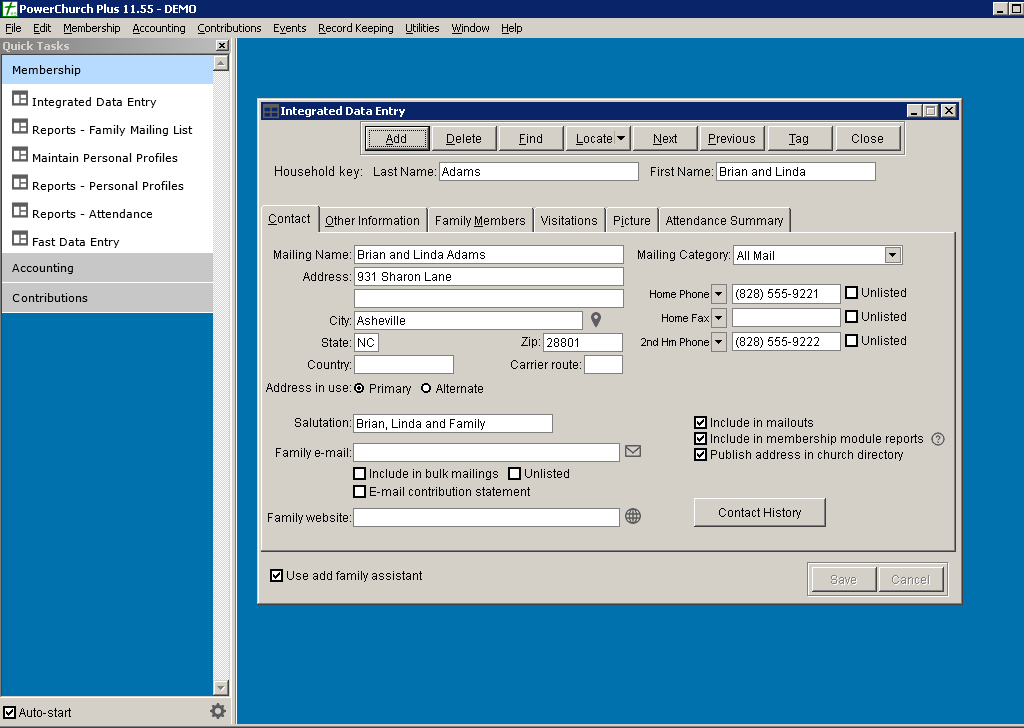This screenshot has width=1024, height=728.
Task: Open the Membership menu
Action: [x=91, y=28]
